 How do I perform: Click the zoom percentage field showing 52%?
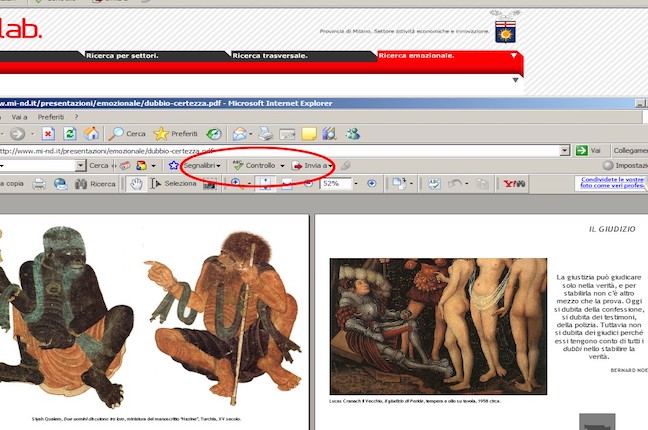point(336,183)
